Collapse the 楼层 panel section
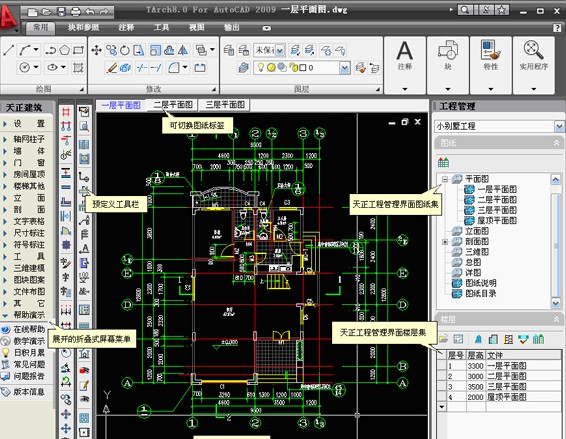Viewport: 566px width, 439px height. (x=556, y=319)
